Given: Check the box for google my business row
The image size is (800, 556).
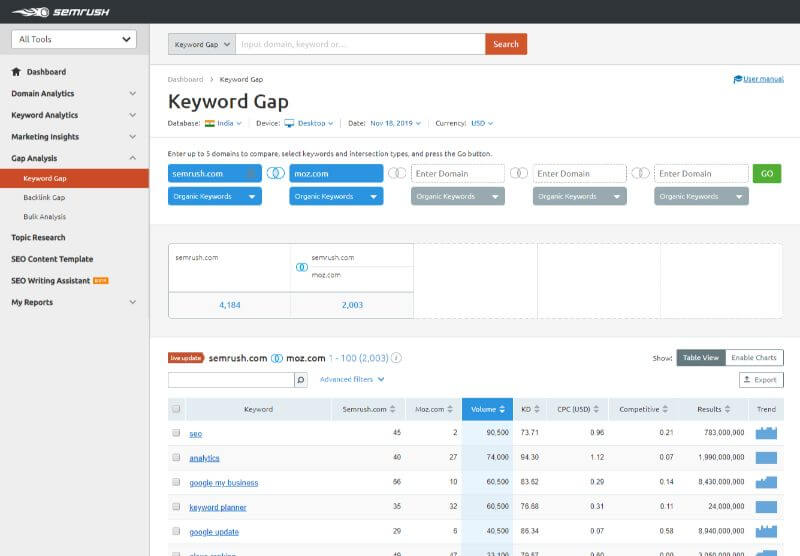Looking at the screenshot, I should coord(176,482).
